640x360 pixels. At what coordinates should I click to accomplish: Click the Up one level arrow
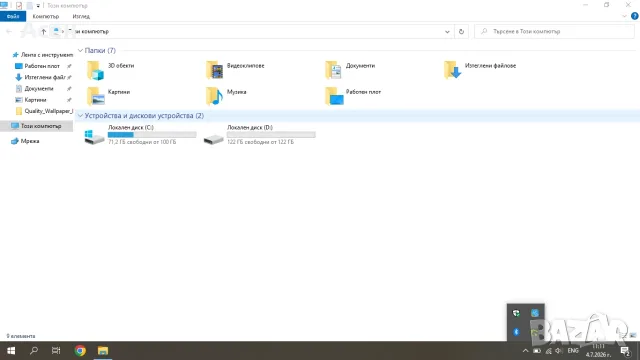[x=43, y=31]
